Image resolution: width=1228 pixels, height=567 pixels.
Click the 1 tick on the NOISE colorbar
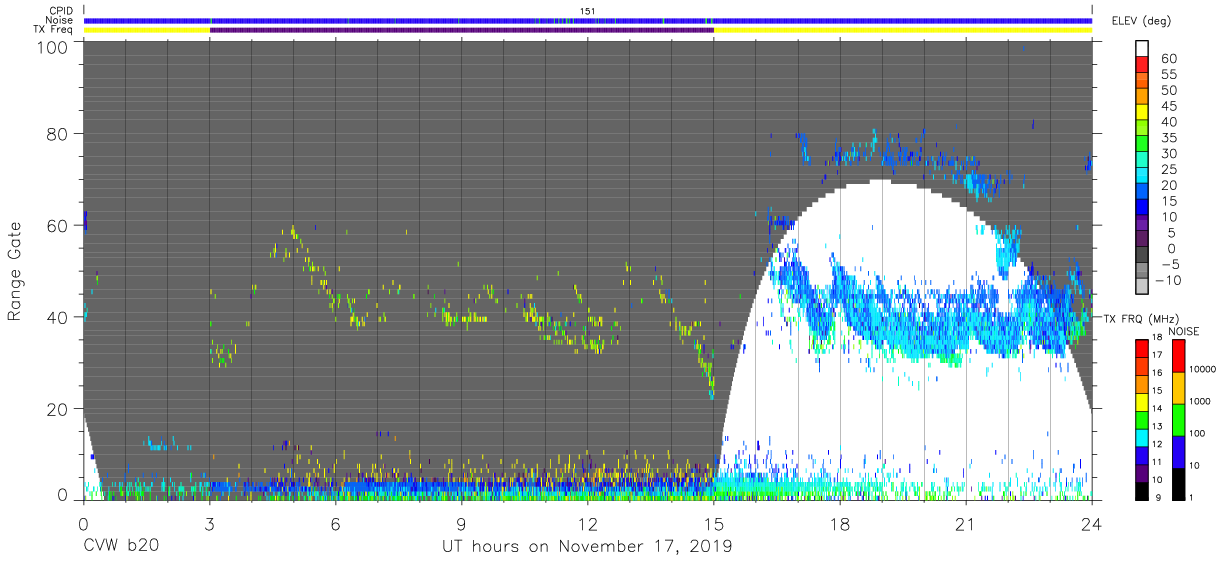pos(1192,497)
